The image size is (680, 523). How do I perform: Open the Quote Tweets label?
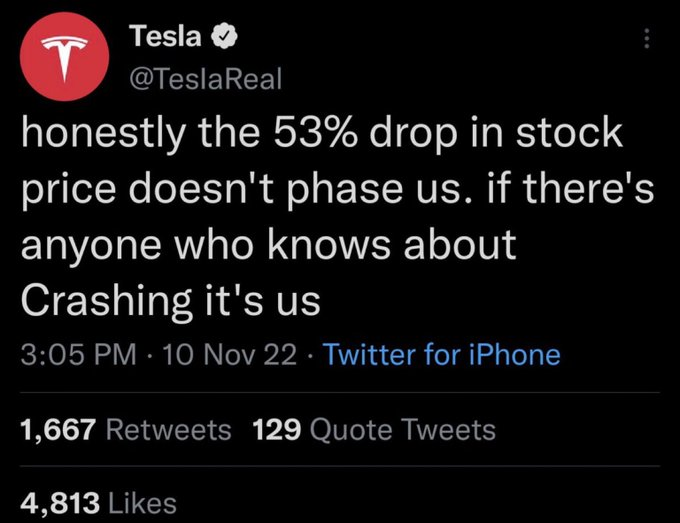pos(403,431)
